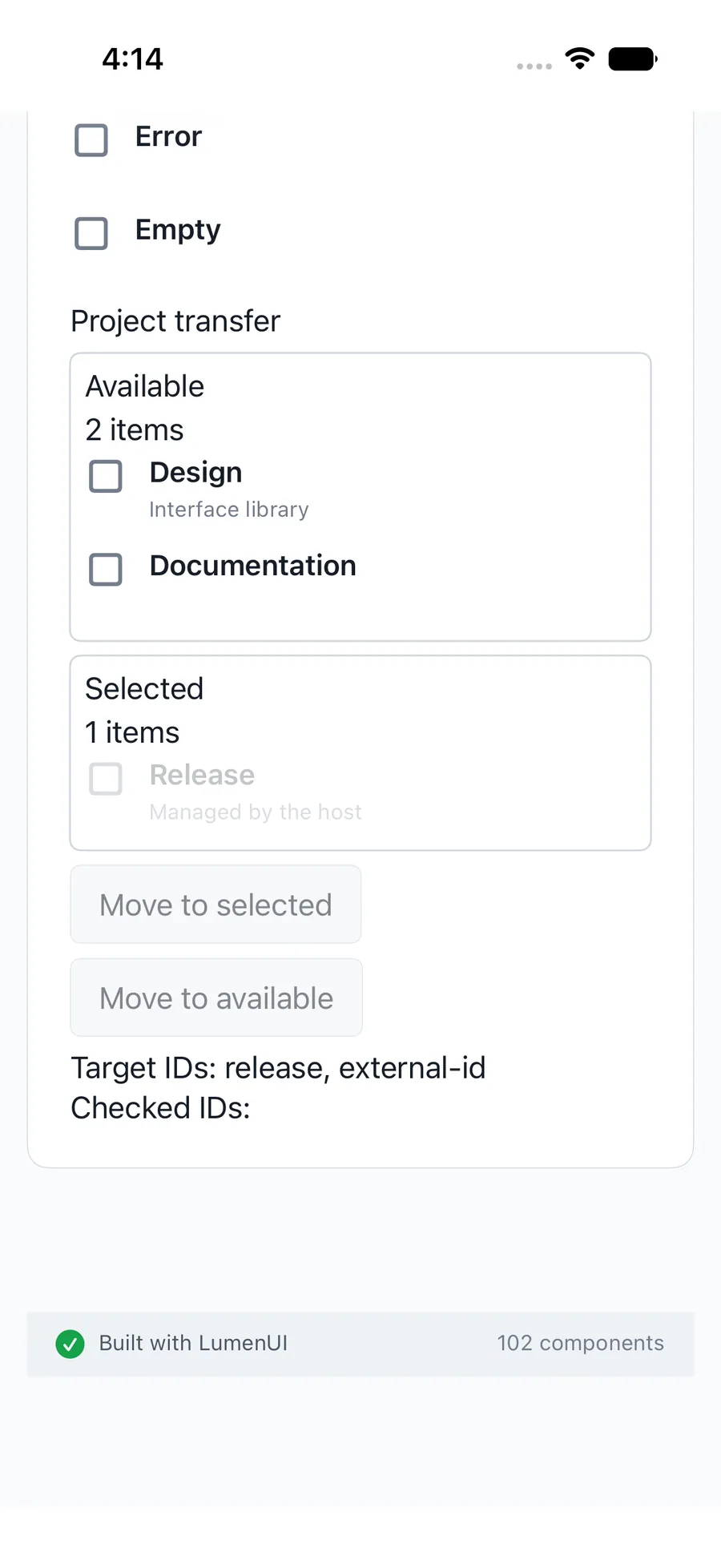Click the 'Release' item label
The height and width of the screenshot is (1568, 721).
(x=202, y=775)
